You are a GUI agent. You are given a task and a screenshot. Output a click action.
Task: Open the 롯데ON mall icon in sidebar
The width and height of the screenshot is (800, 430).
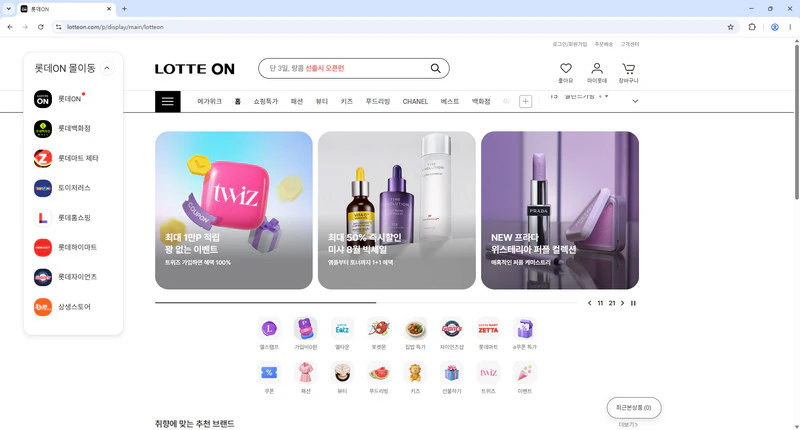[x=43, y=99]
